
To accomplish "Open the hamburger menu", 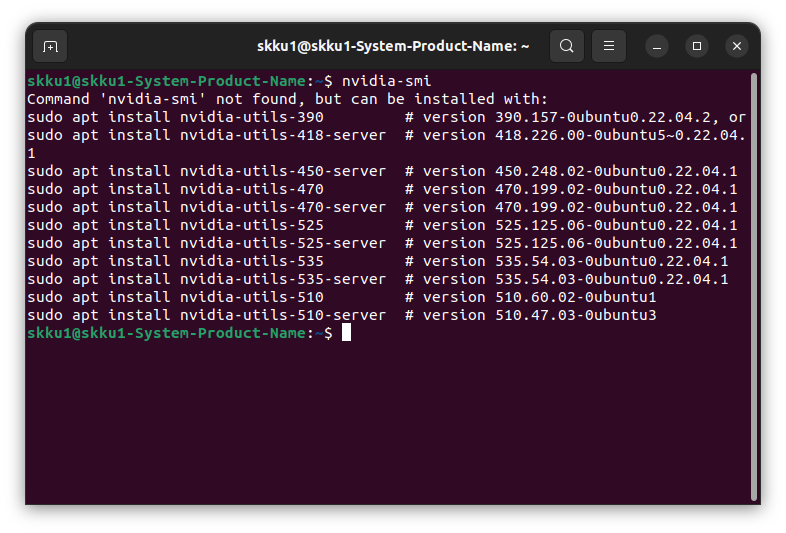I will coord(609,46).
